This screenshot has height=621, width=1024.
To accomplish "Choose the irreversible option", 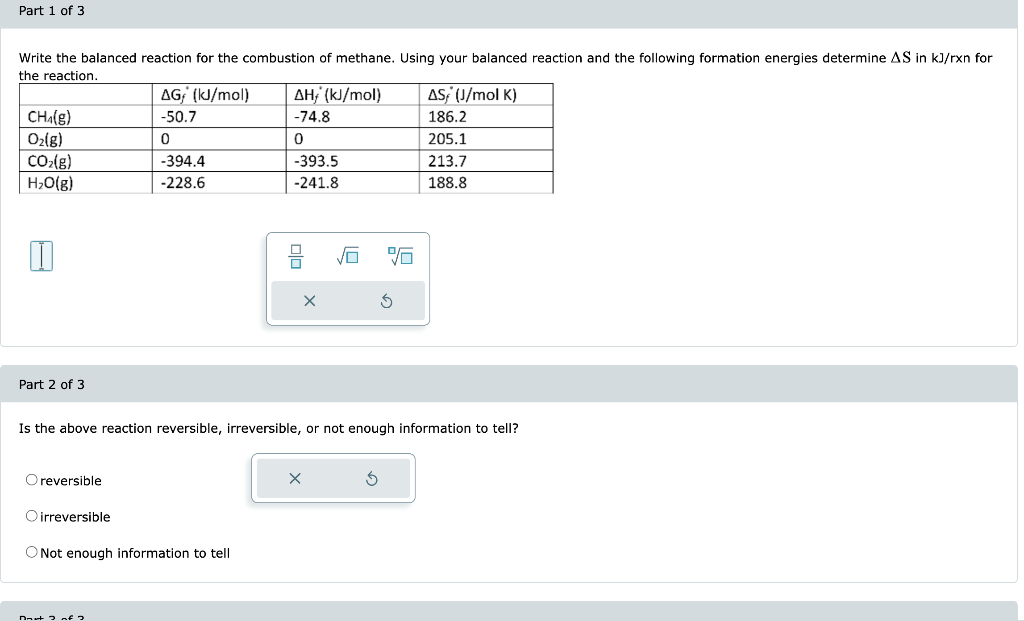I will (31, 516).
